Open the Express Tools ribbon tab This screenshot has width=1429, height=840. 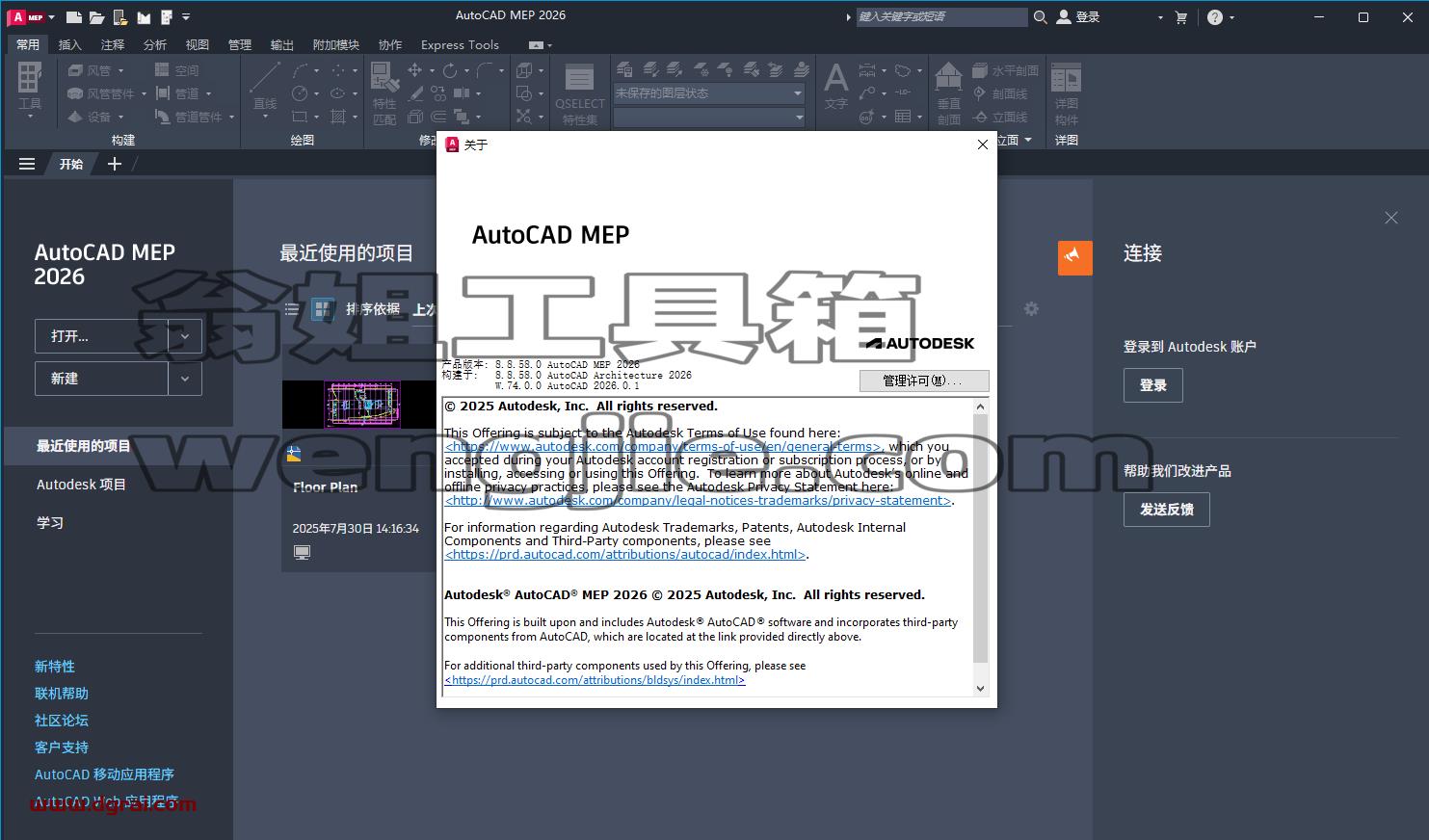(x=460, y=44)
